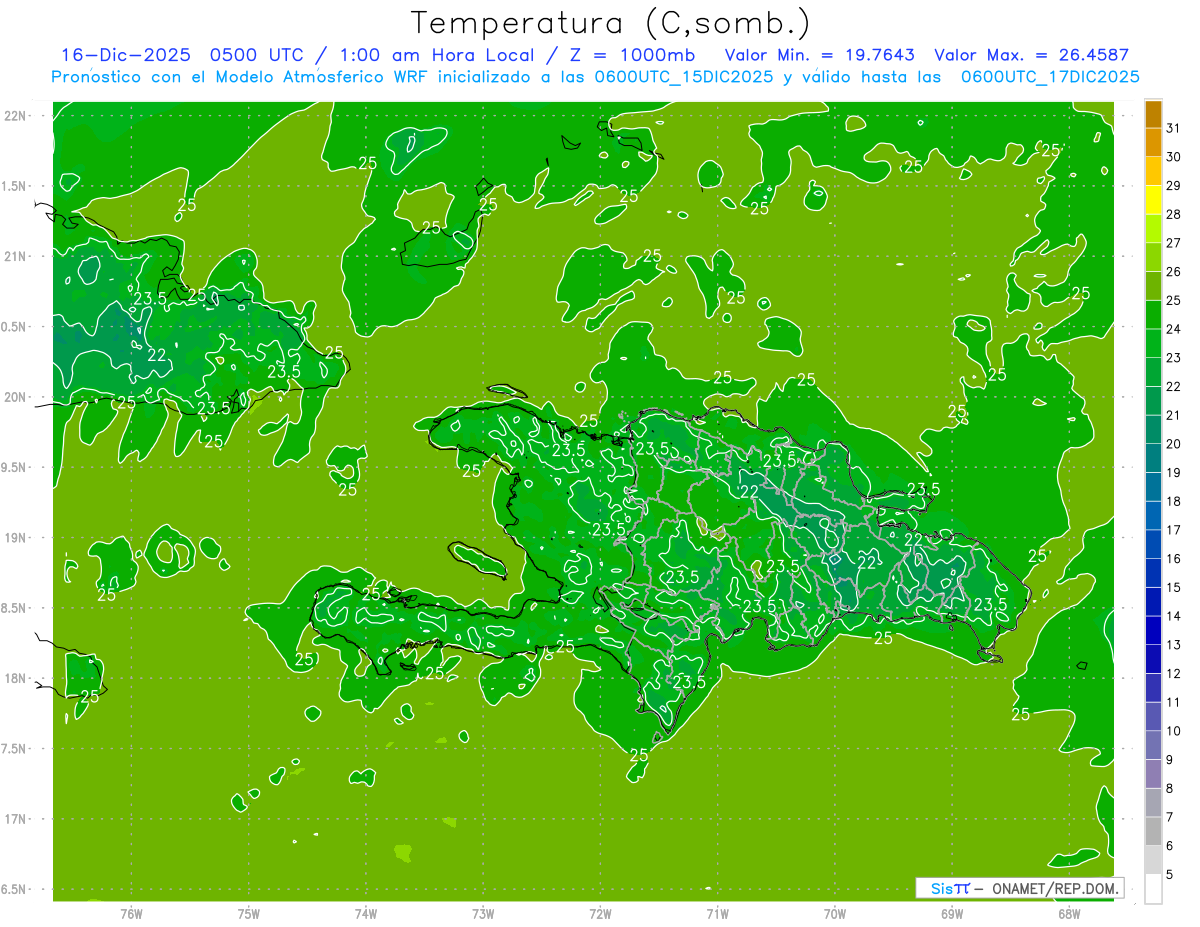This screenshot has width=1200, height=927.
Task: Click the 68W longitude axis label
Action: pyautogui.click(x=1068, y=914)
